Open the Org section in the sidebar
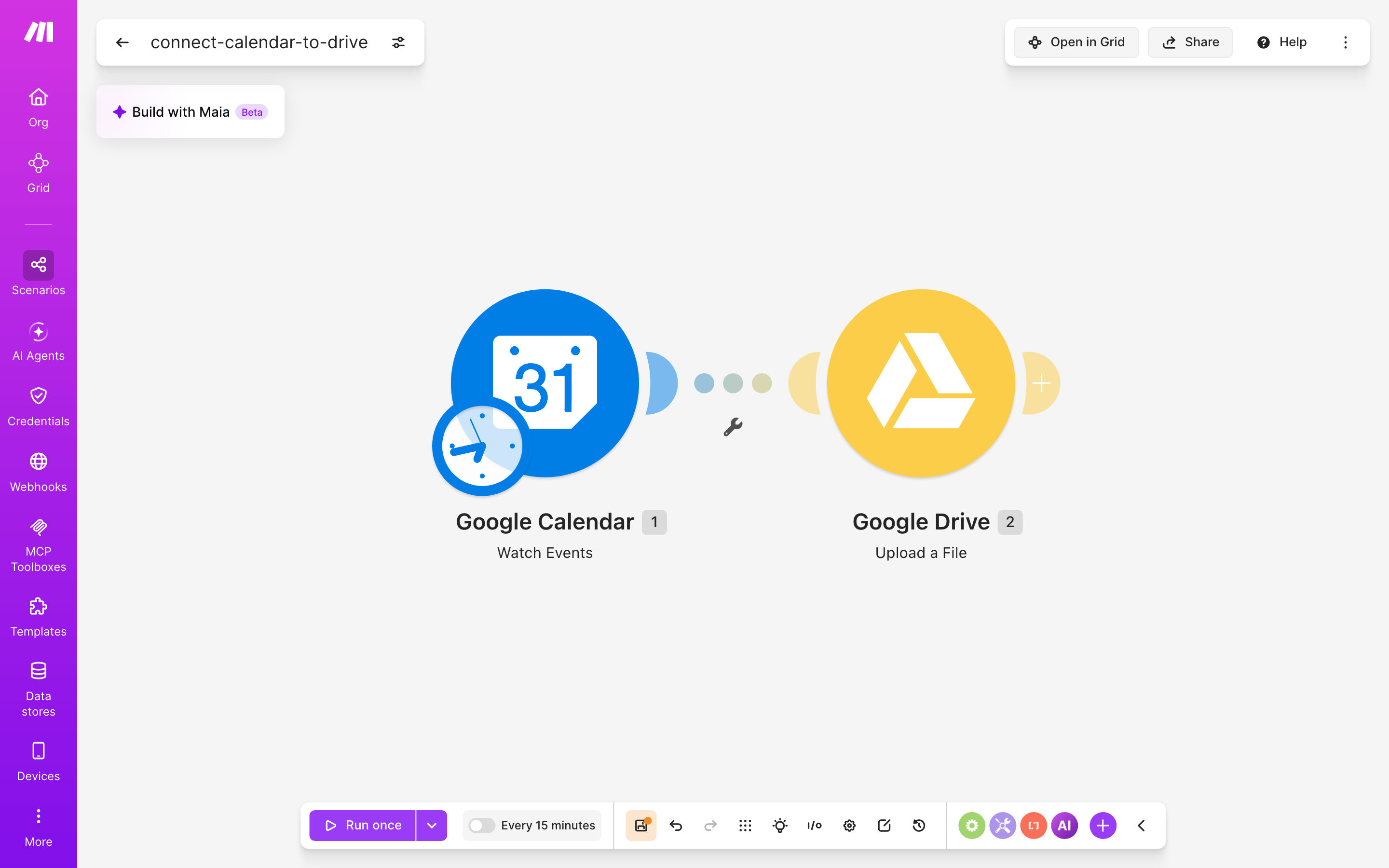1389x868 pixels. click(x=39, y=108)
